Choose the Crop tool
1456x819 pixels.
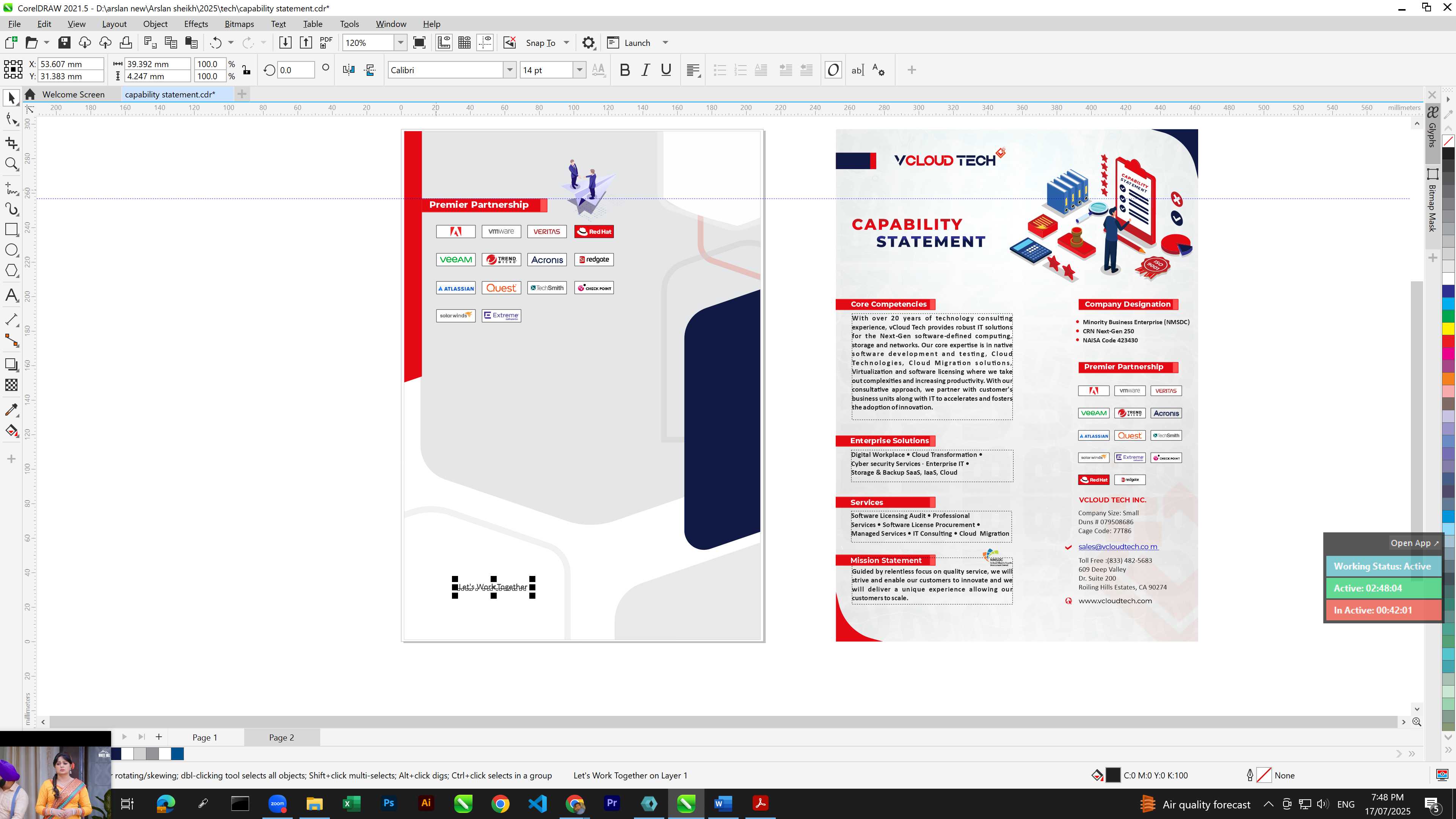point(11,143)
